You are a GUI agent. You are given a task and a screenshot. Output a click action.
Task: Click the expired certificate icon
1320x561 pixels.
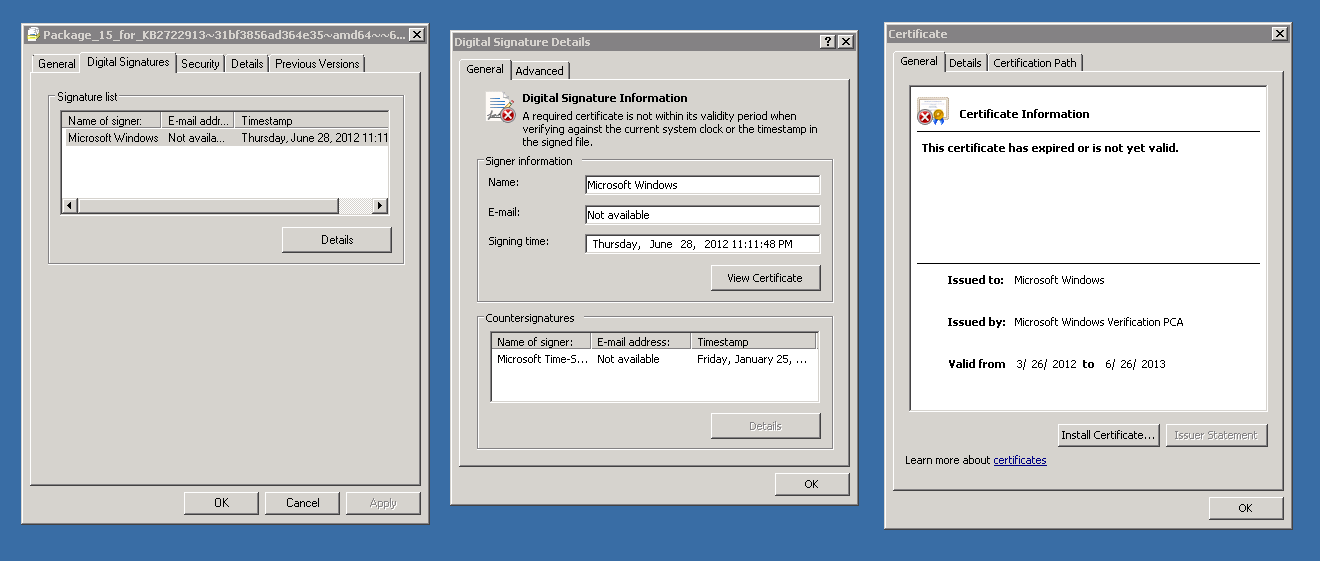[932, 113]
